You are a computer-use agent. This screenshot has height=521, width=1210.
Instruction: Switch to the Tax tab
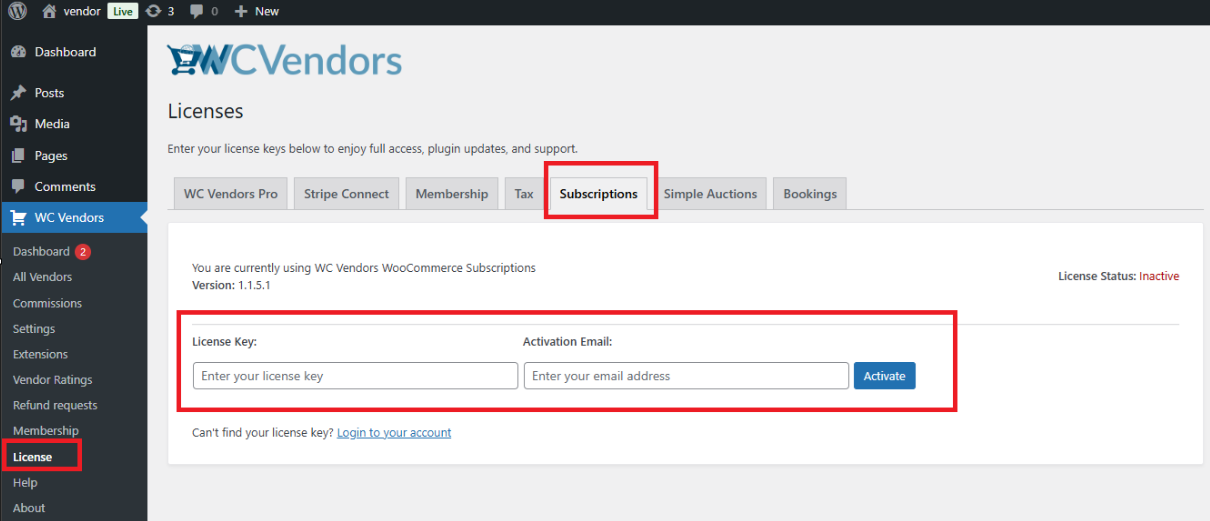point(524,194)
